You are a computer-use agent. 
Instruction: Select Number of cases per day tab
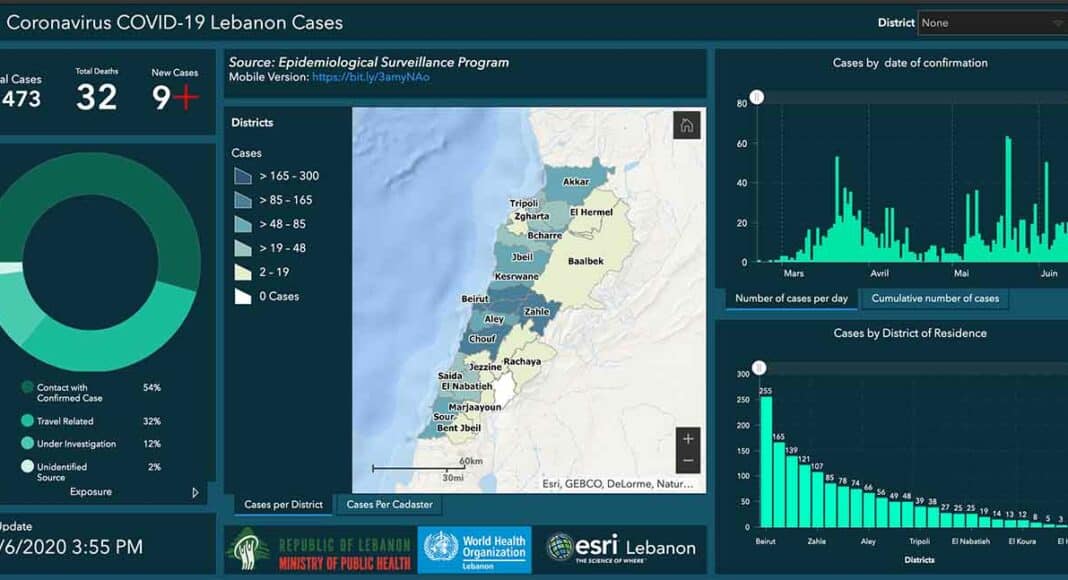tap(791, 299)
